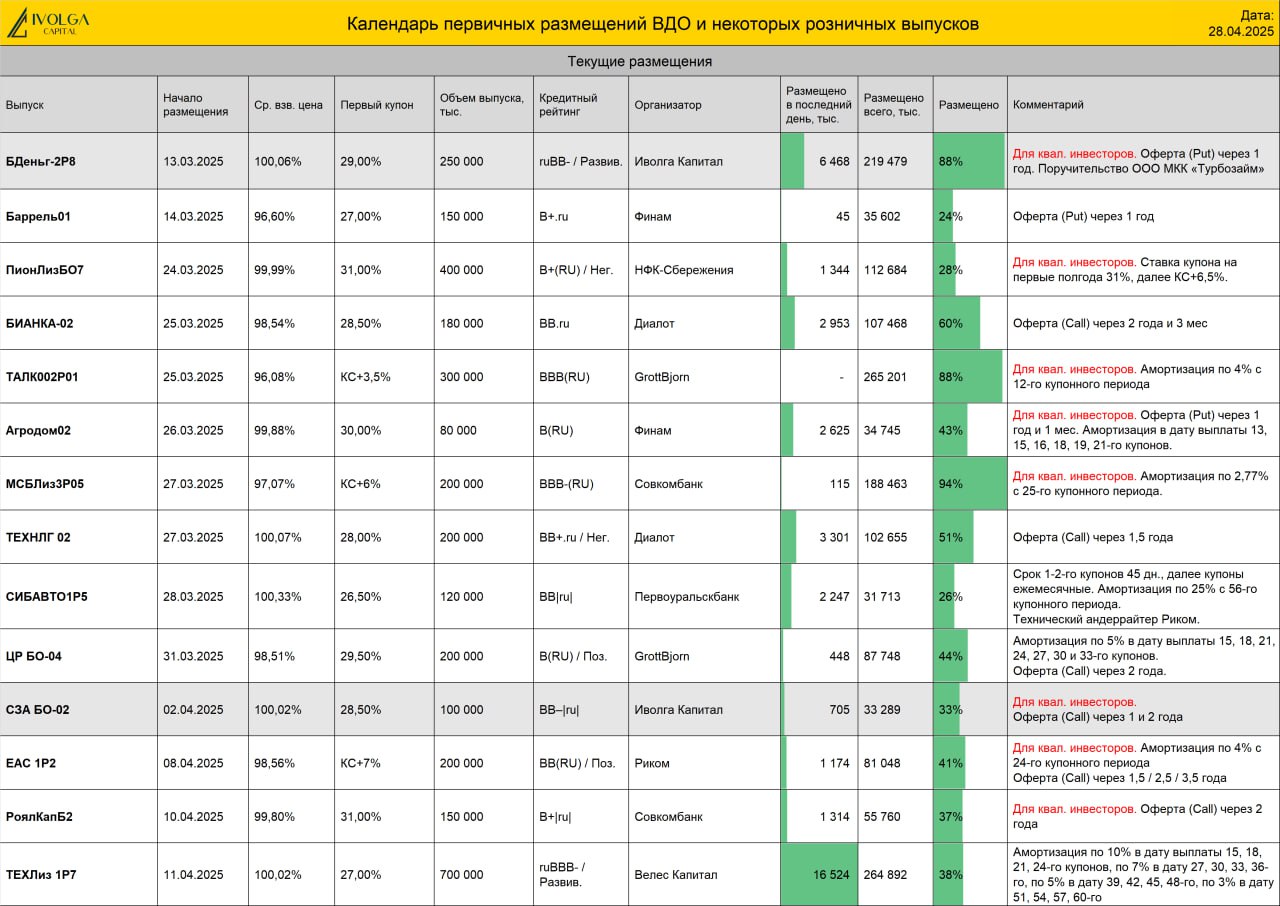Select the ТАЛК002Р01 issue name
Screen dimensions: 1280x906
tap(42, 377)
